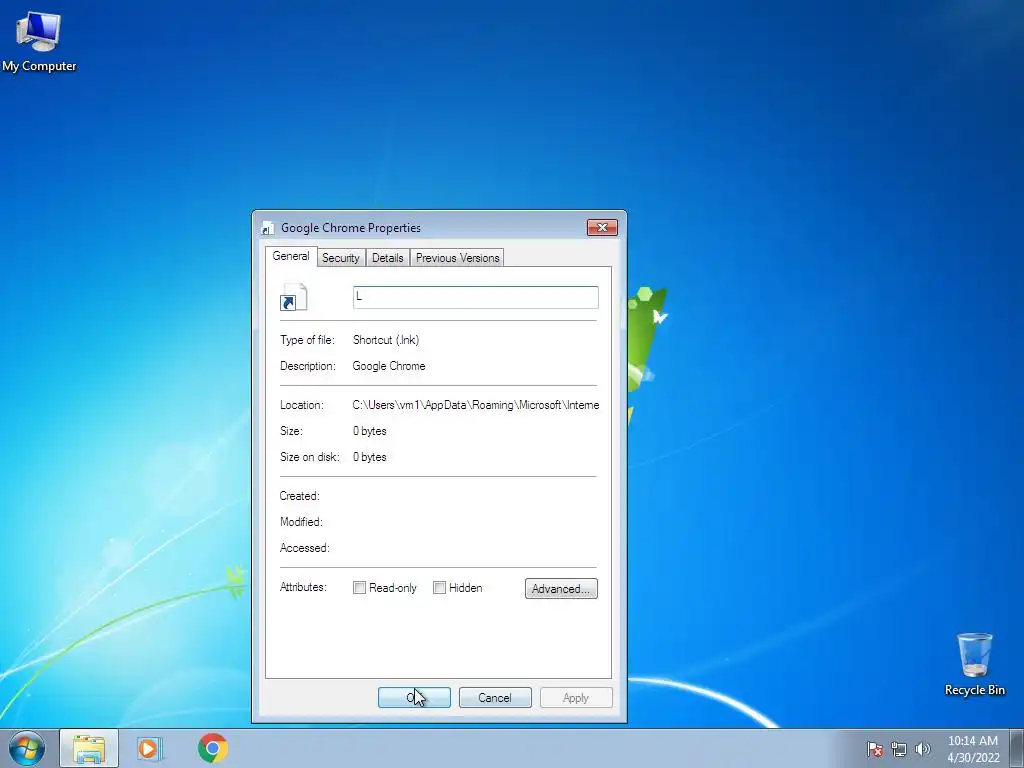The image size is (1024, 768).
Task: Switch to the Details tab
Action: 387,258
